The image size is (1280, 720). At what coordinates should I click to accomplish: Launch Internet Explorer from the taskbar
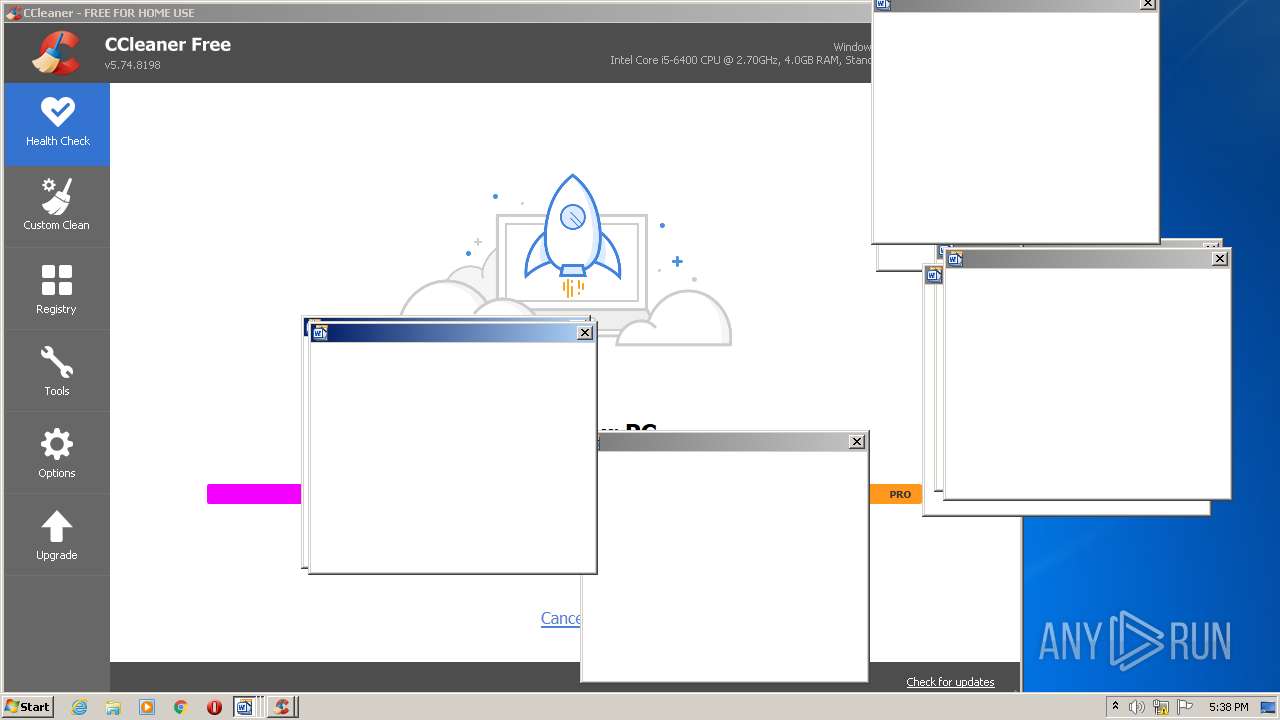point(80,707)
